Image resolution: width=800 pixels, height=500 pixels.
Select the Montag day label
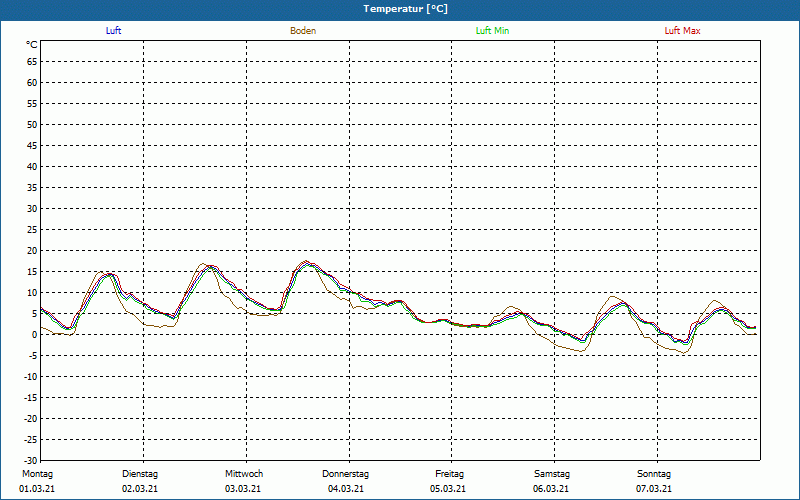37,474
